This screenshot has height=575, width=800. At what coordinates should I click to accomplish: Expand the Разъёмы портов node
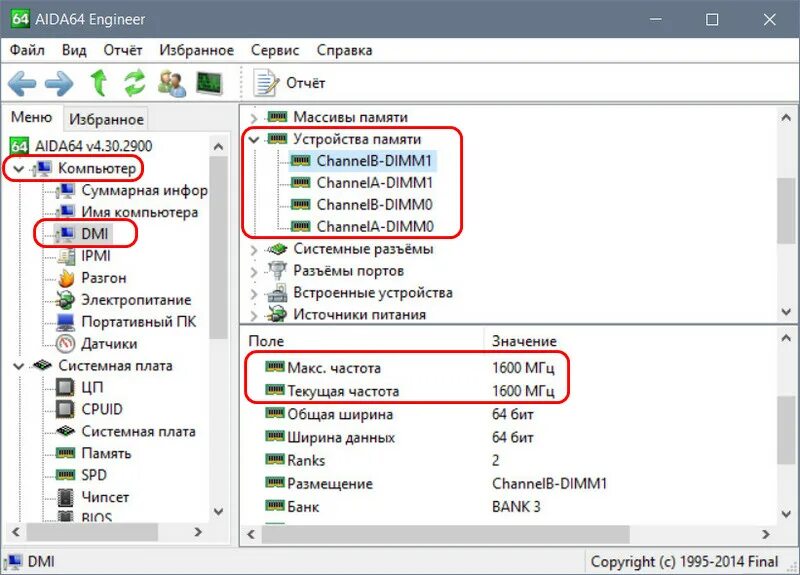click(x=254, y=272)
